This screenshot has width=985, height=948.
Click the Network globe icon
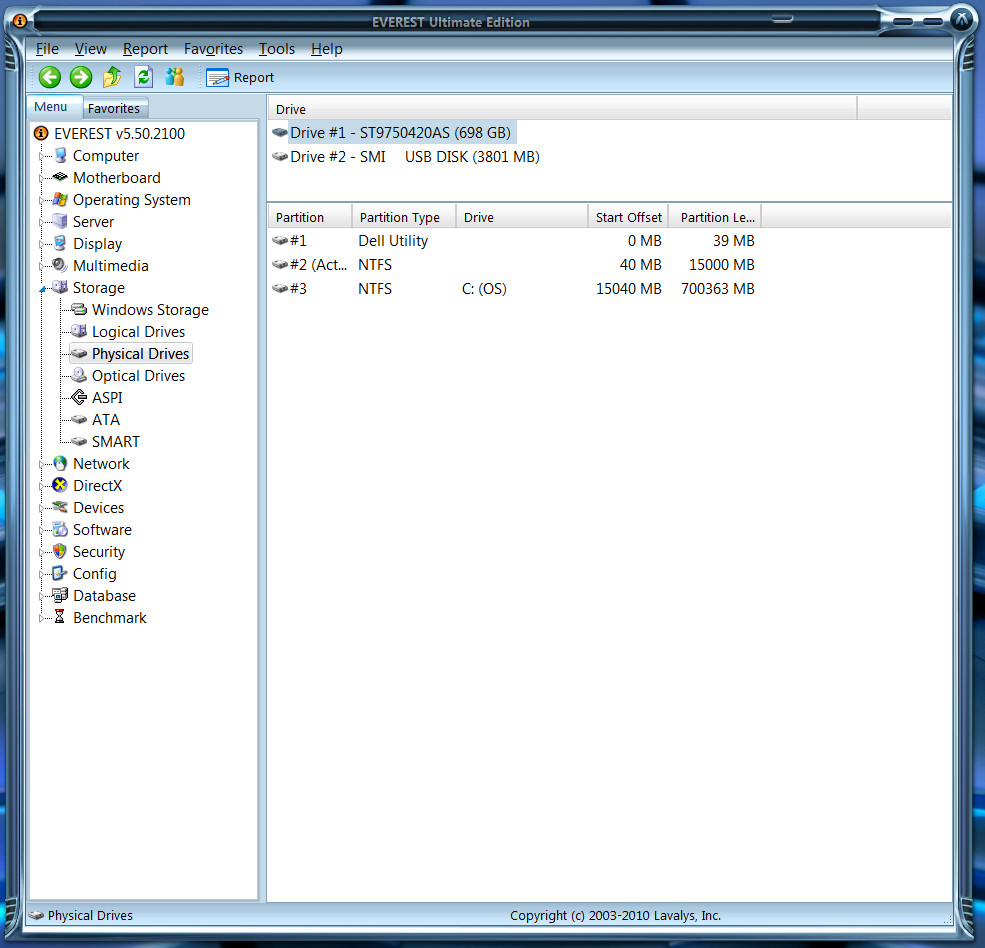tap(60, 463)
